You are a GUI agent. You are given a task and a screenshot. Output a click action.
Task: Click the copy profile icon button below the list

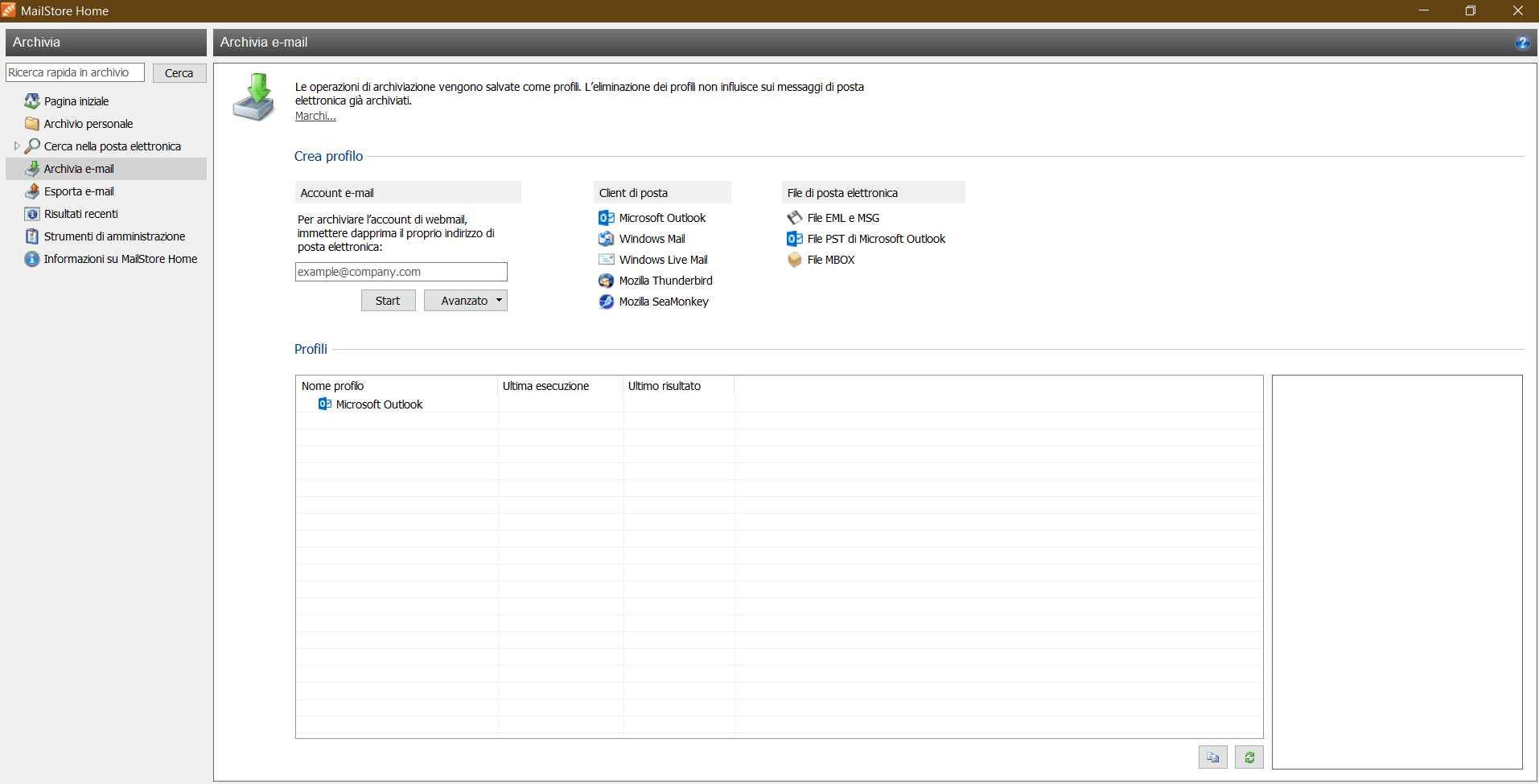pos(1213,757)
